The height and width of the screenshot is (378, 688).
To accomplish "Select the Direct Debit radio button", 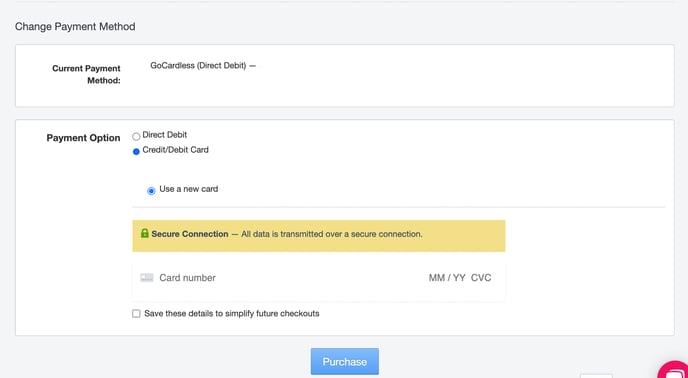I will [x=136, y=137].
